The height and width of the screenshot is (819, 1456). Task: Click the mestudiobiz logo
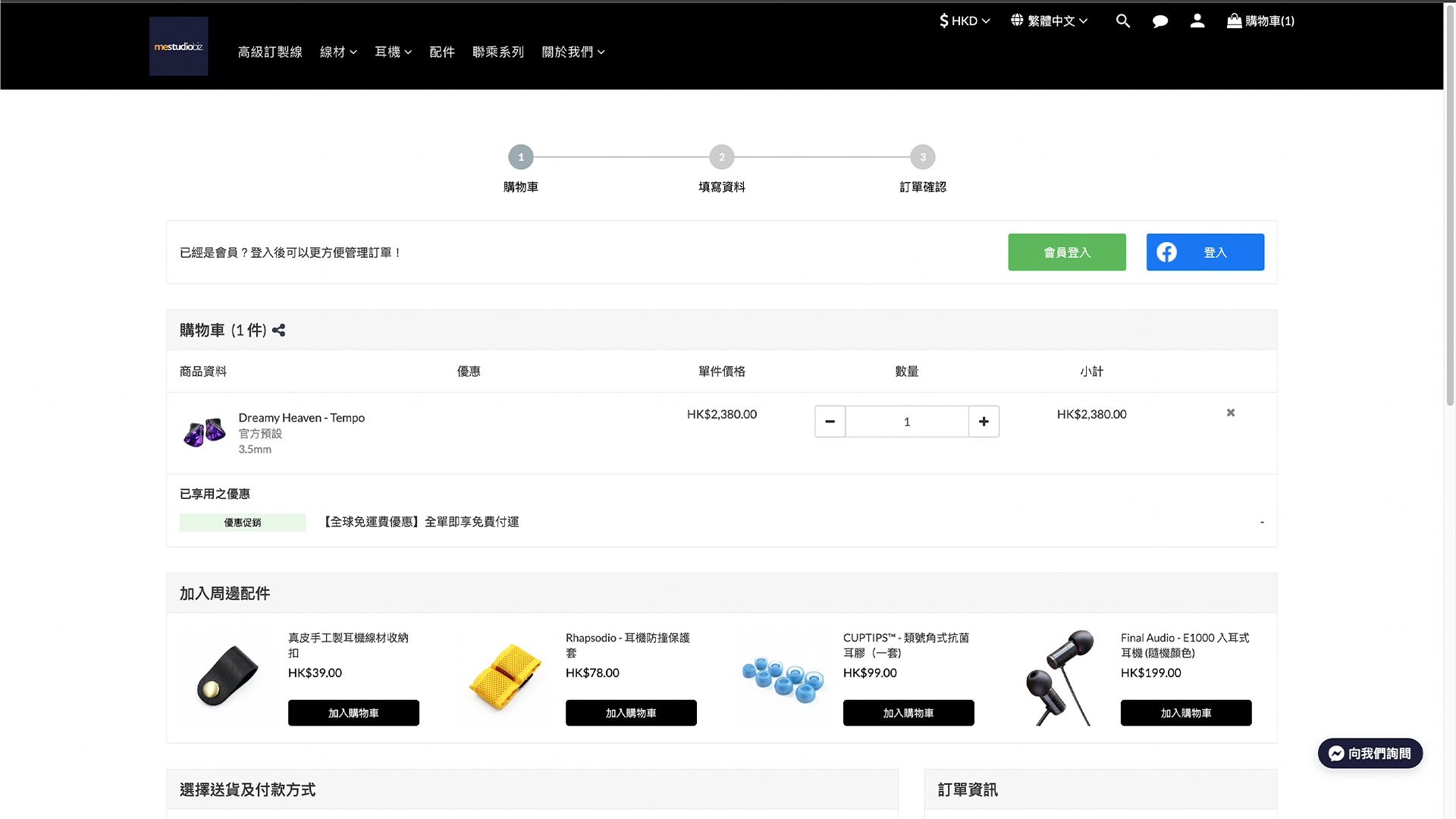178,46
